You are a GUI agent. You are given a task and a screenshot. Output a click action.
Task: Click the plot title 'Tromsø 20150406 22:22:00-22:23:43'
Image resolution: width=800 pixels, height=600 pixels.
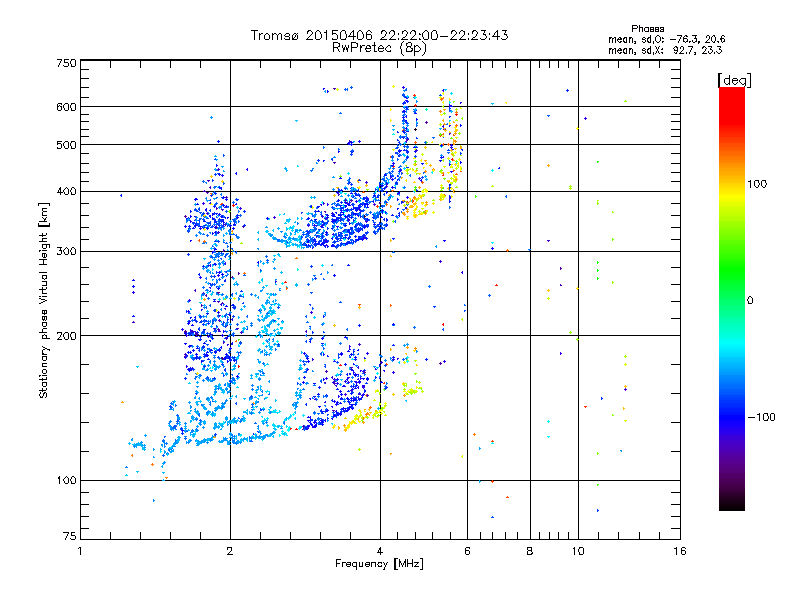pos(380,35)
